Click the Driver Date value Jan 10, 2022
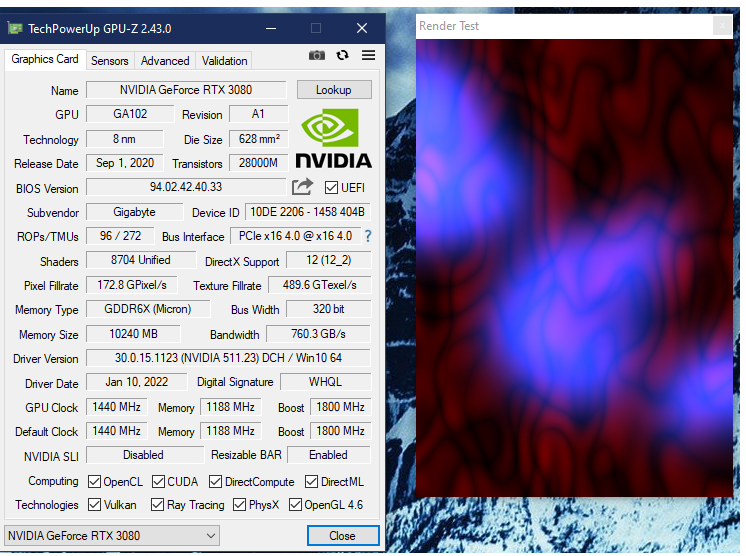This screenshot has height=556, width=746. pos(137,382)
